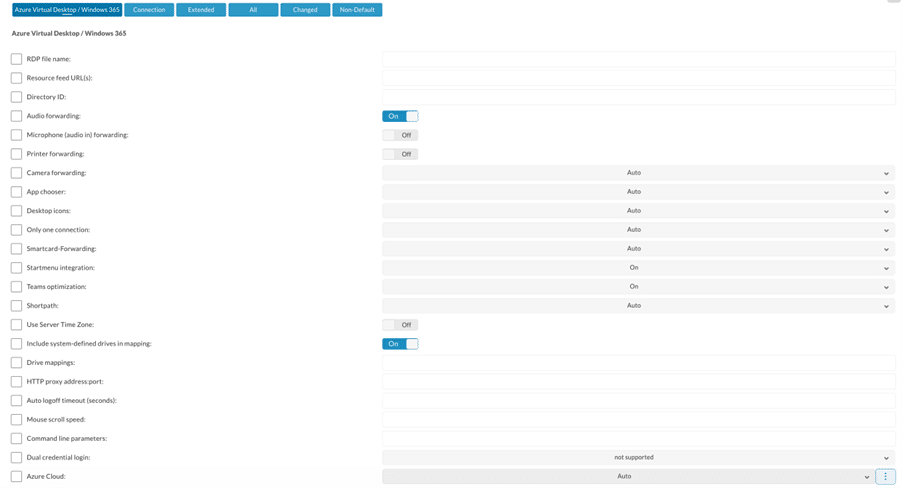The width and height of the screenshot is (902, 488).
Task: Tick the Audio forwarding checkbox
Action: point(16,116)
